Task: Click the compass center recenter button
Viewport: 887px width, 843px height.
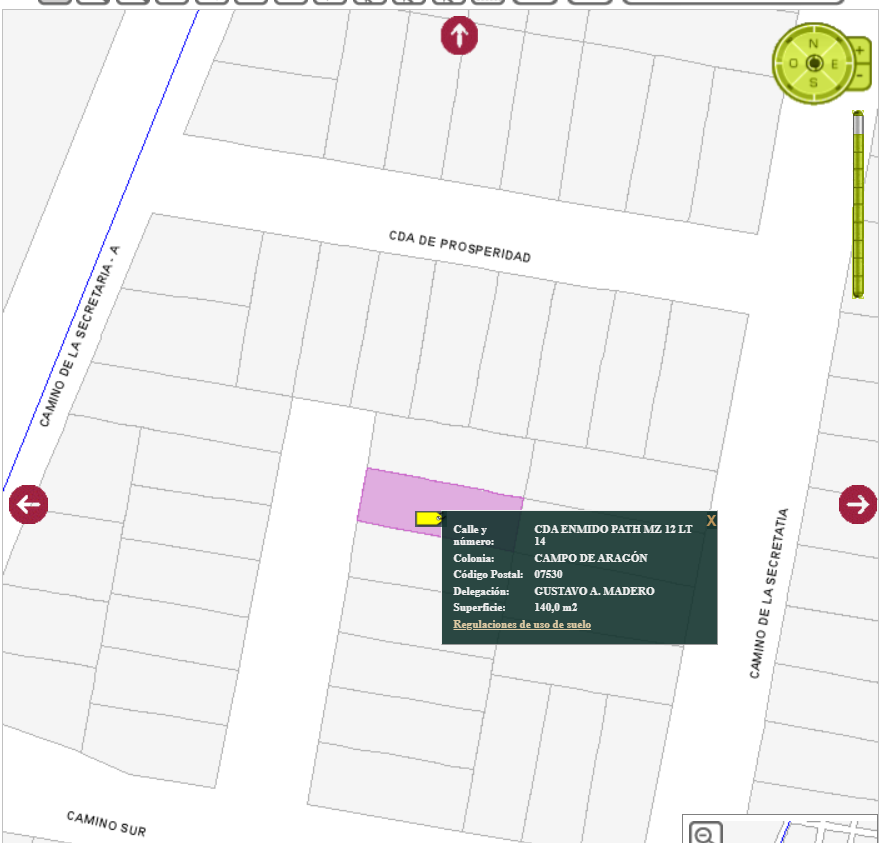Action: pos(814,63)
